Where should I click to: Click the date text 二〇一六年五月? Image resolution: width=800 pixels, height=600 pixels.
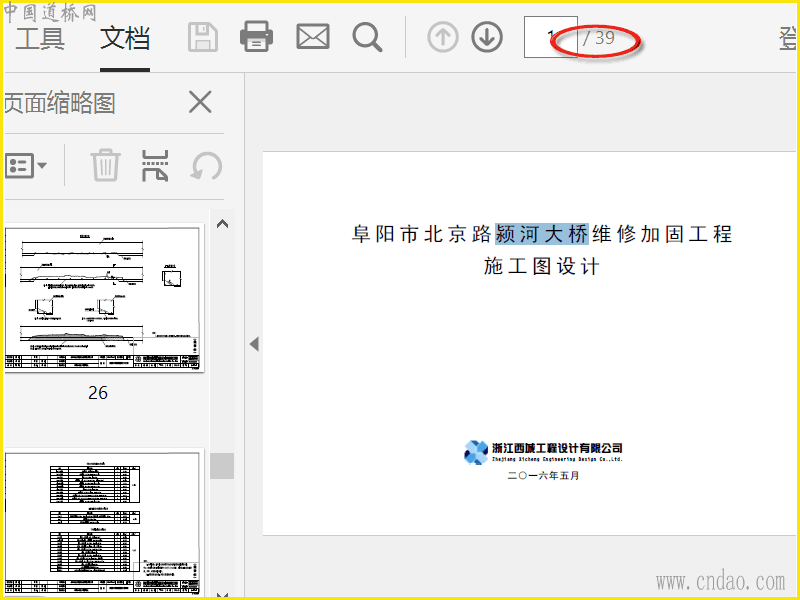pos(543,476)
